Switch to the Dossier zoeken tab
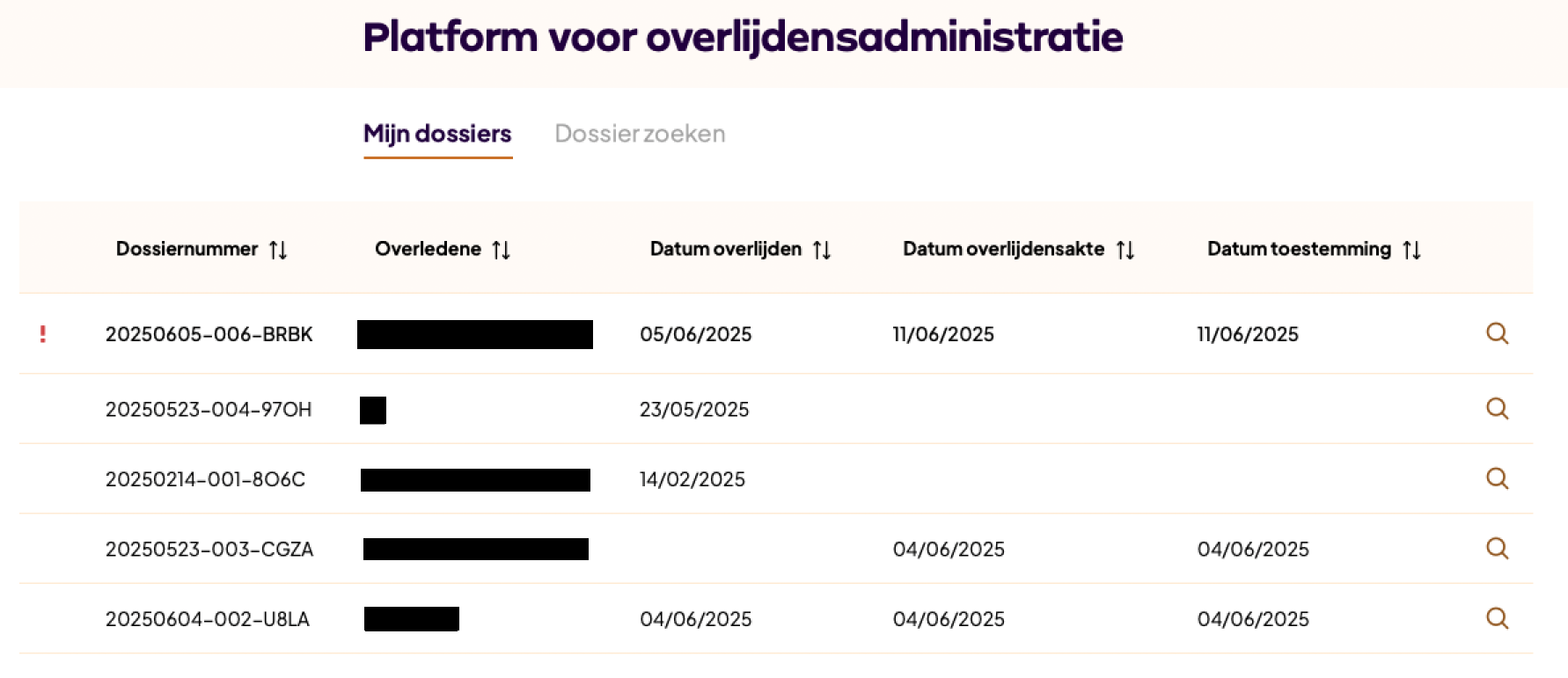The image size is (1568, 678). [x=640, y=134]
